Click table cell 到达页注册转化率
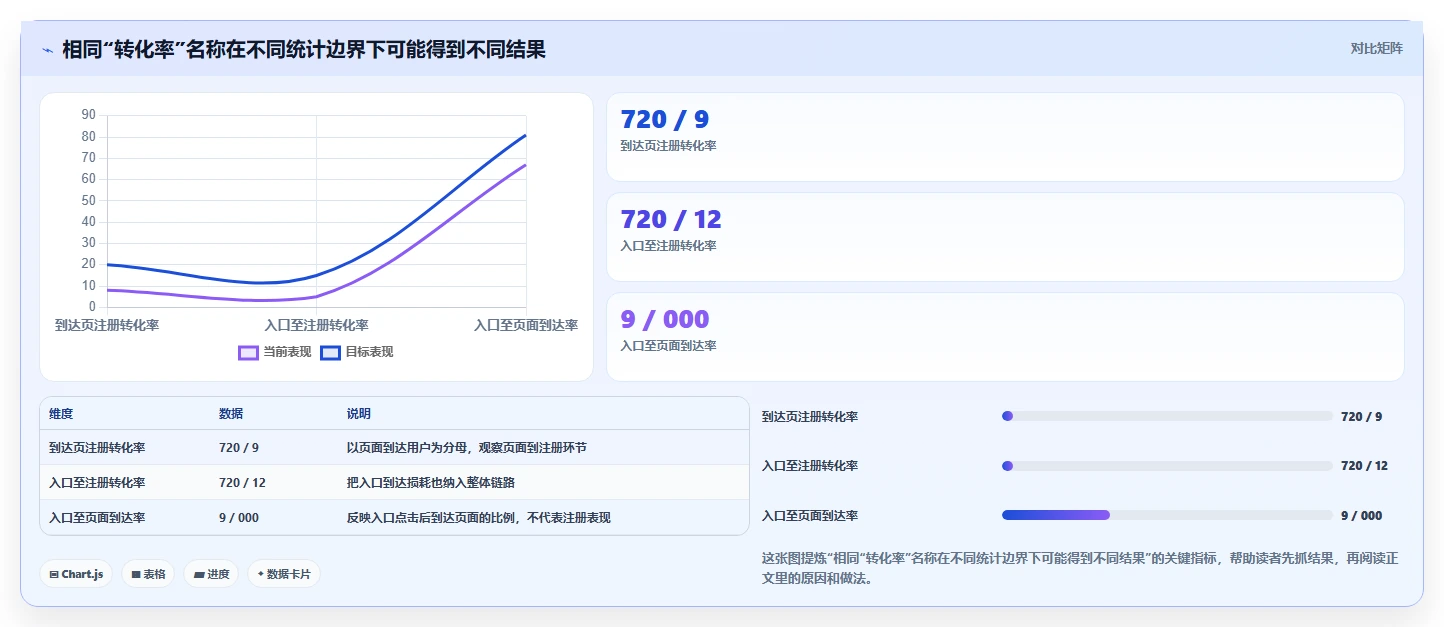The image size is (1444, 627). 97,448
